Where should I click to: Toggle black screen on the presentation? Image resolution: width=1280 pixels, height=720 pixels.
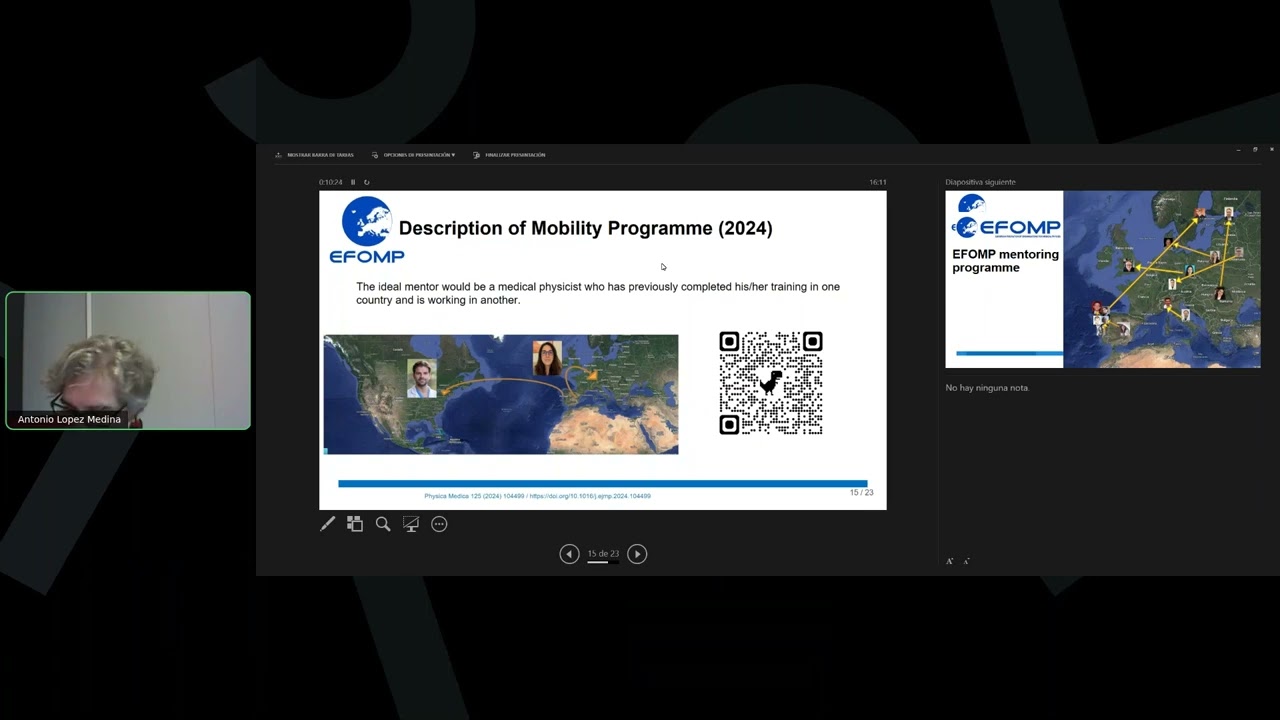coord(411,524)
